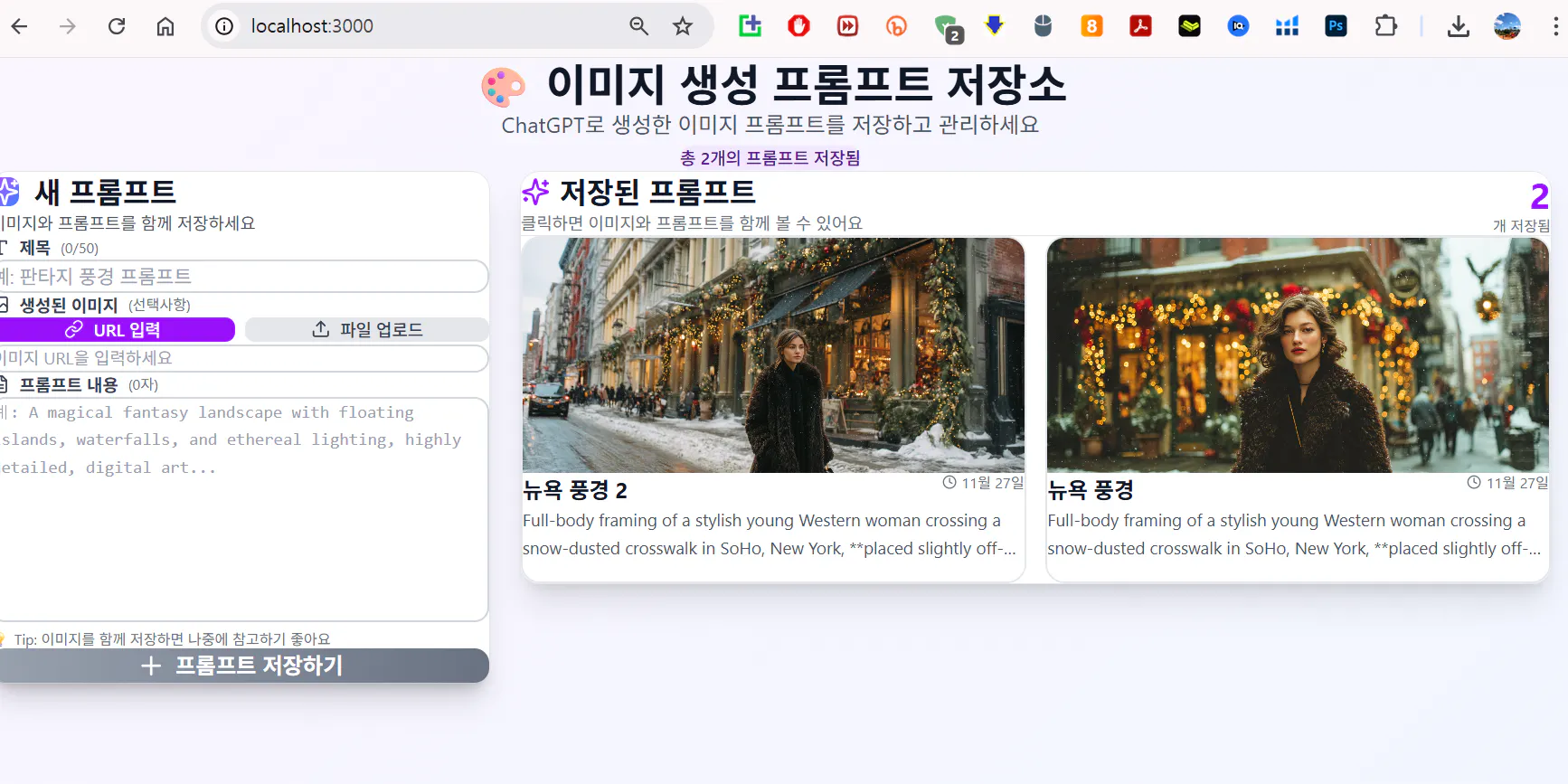Screen dimensions: 1568x784
Task: Click the 프롬프트 내용 label
Action: 69,385
